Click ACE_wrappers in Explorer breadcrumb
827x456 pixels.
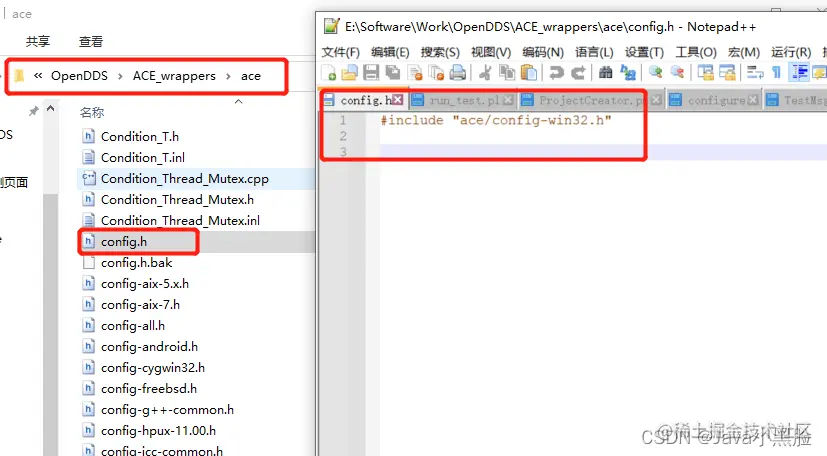pyautogui.click(x=174, y=76)
